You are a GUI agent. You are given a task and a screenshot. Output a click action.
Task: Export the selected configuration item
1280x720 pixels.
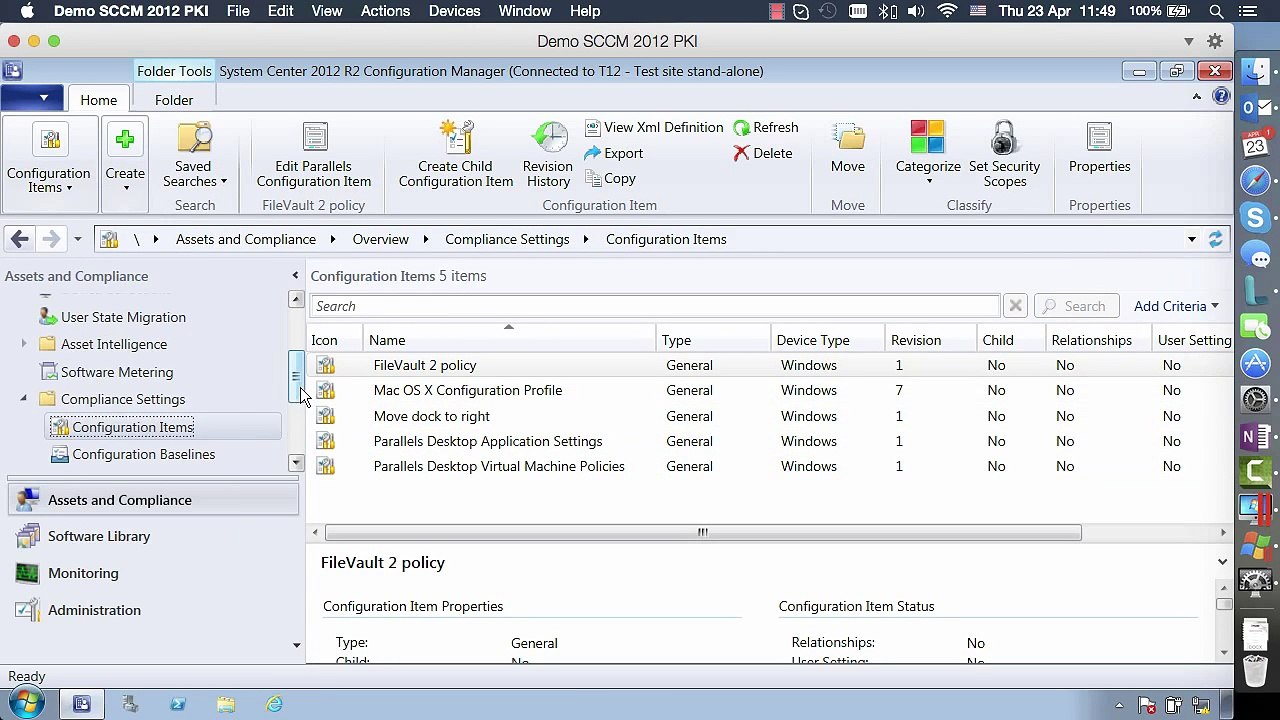pyautogui.click(x=614, y=153)
